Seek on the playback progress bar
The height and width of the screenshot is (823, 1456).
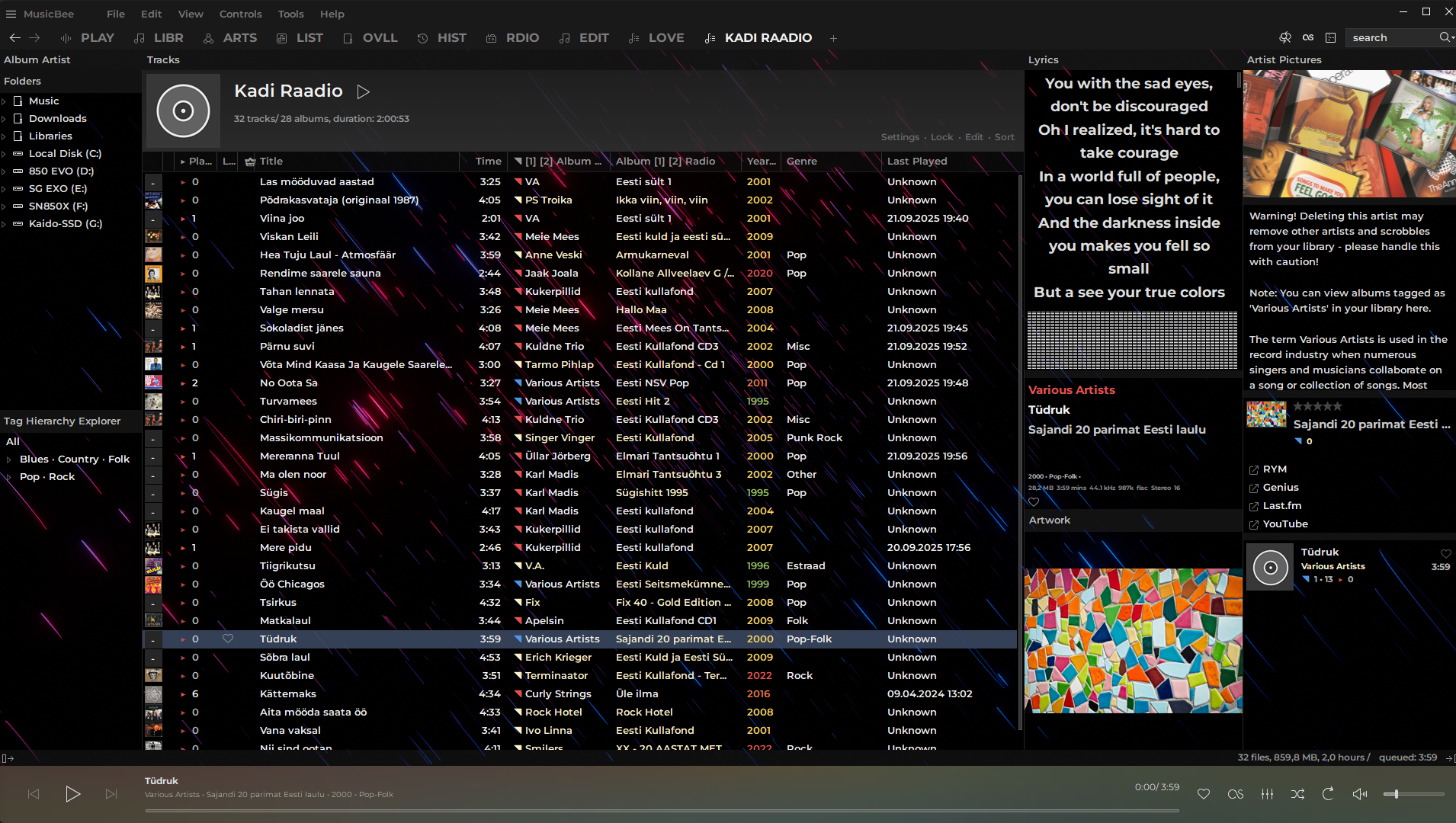tap(662, 811)
